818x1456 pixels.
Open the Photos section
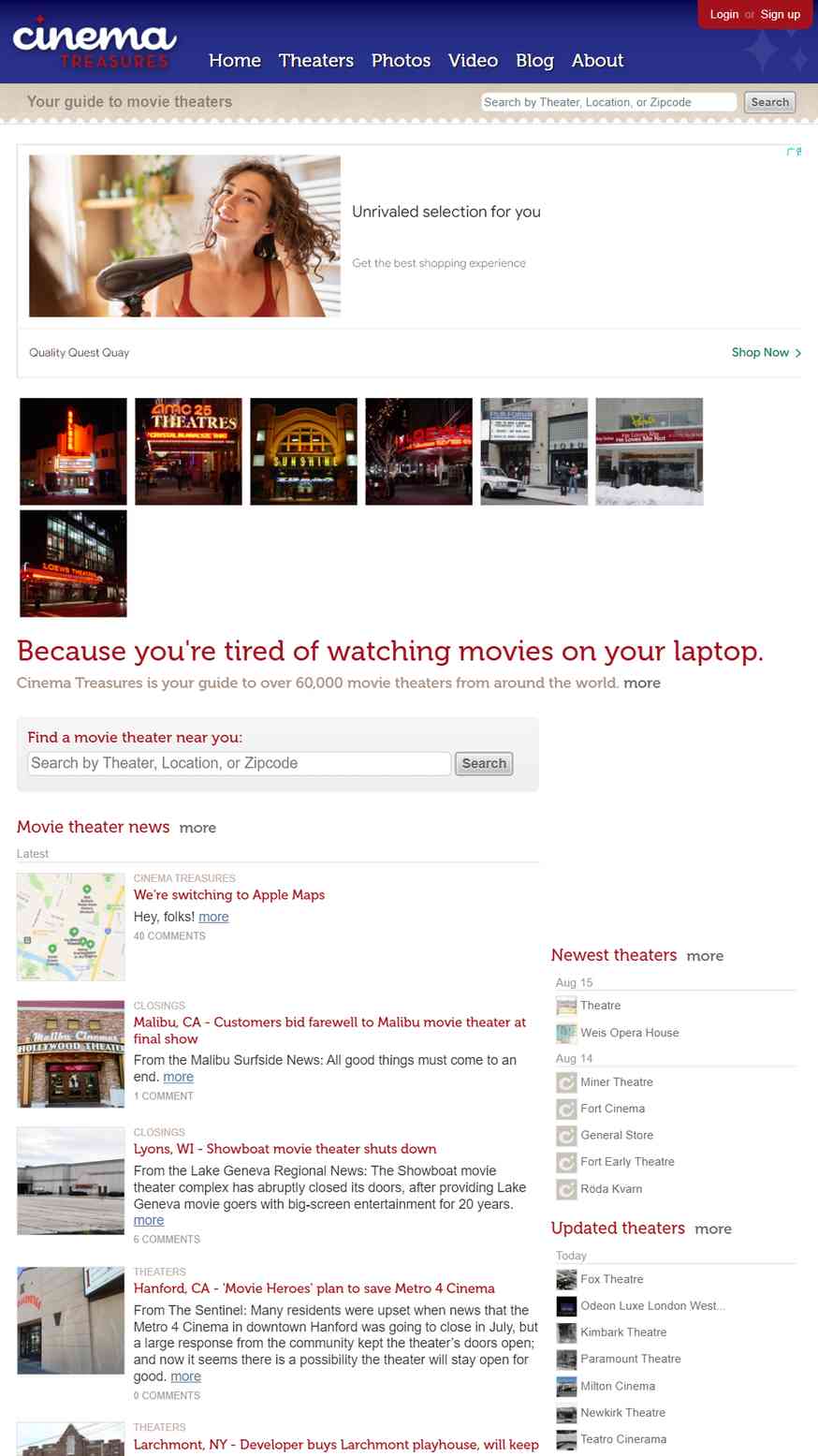401,61
